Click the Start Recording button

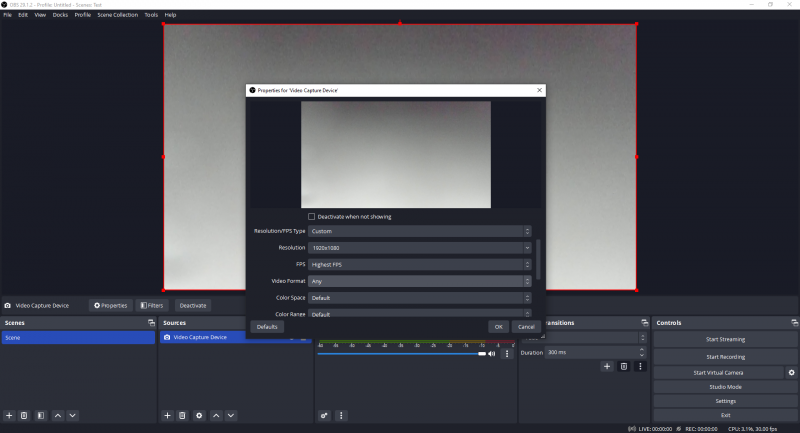click(x=725, y=356)
